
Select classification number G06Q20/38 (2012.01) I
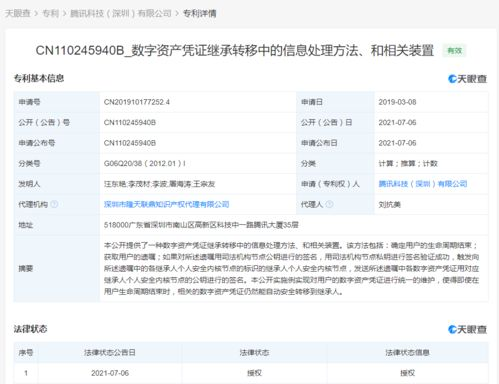(145, 163)
